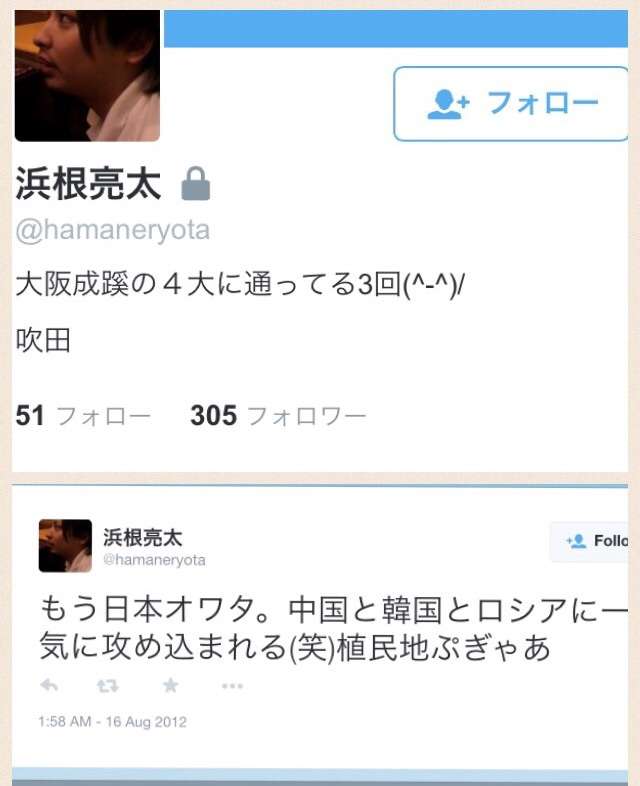
Task: Click the profile name 浜根亮太 heading
Action: [88, 183]
